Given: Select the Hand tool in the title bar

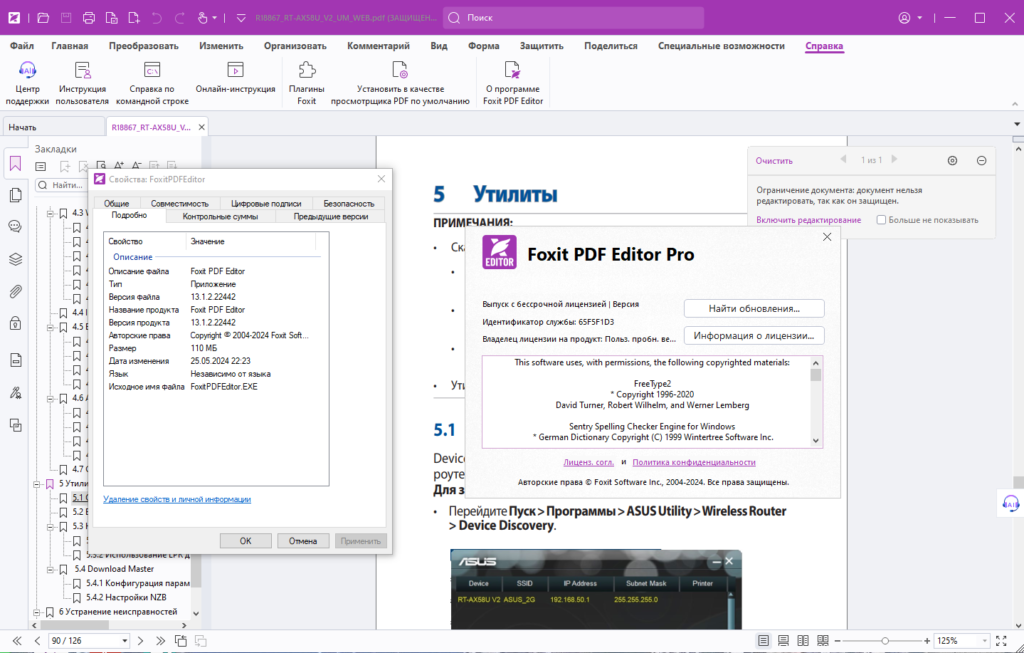Looking at the screenshot, I should coord(203,18).
